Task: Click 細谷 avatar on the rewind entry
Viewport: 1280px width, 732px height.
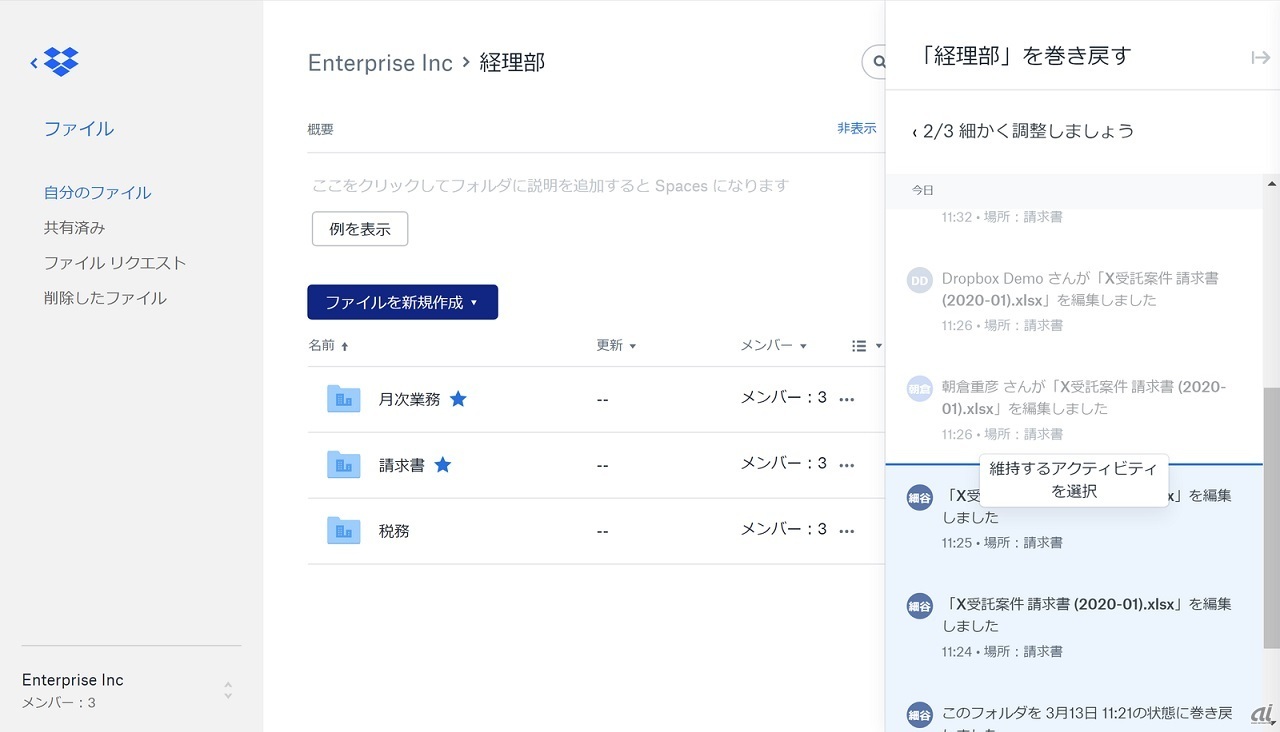Action: coord(920,714)
